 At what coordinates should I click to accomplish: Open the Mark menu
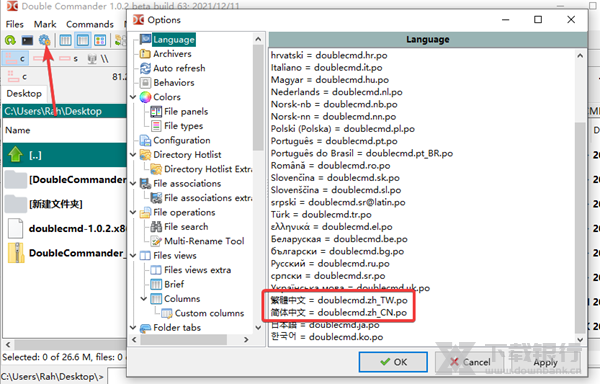pos(45,24)
